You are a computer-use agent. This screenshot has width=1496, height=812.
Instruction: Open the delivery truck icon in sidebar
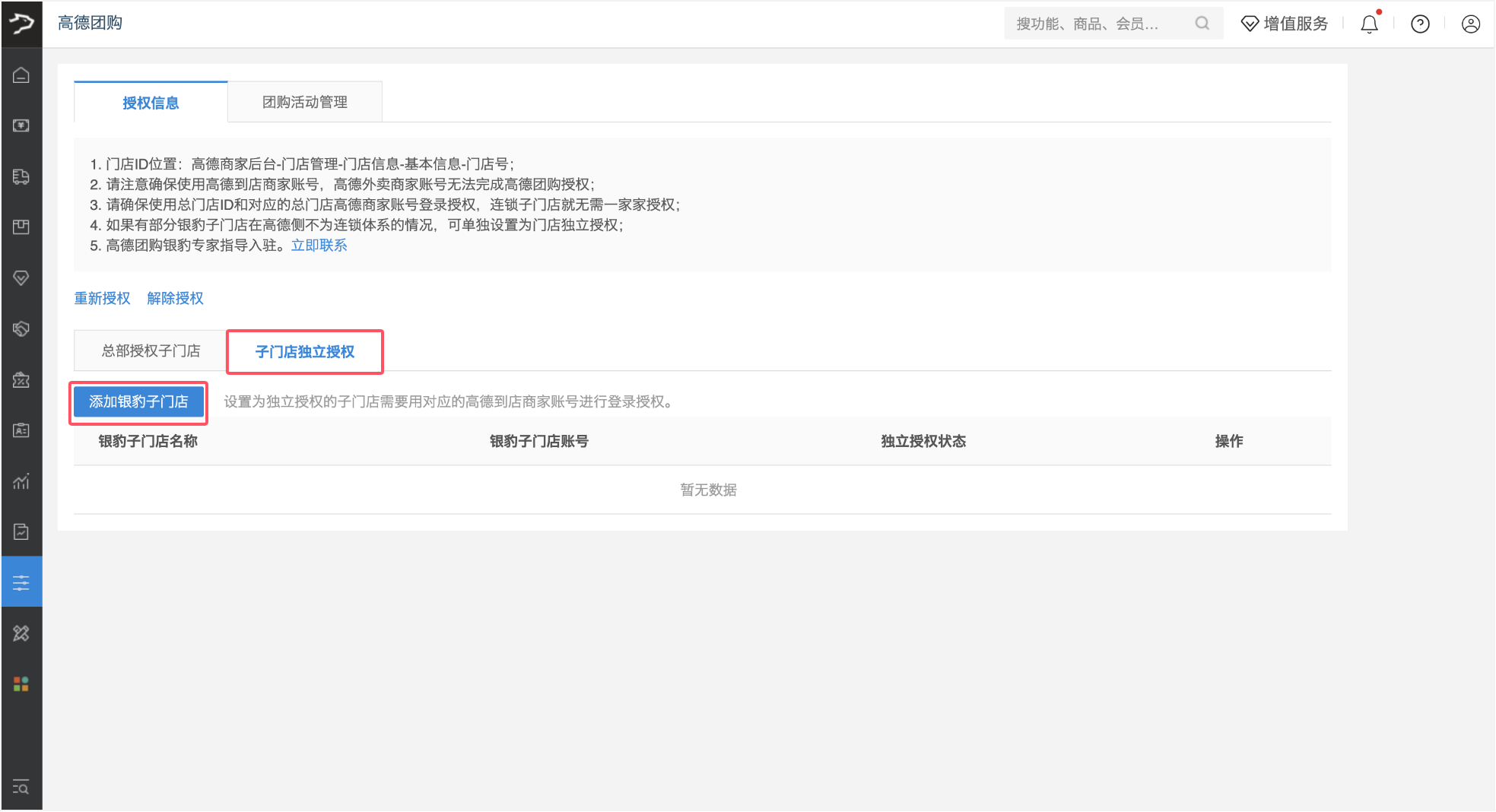pos(21,176)
